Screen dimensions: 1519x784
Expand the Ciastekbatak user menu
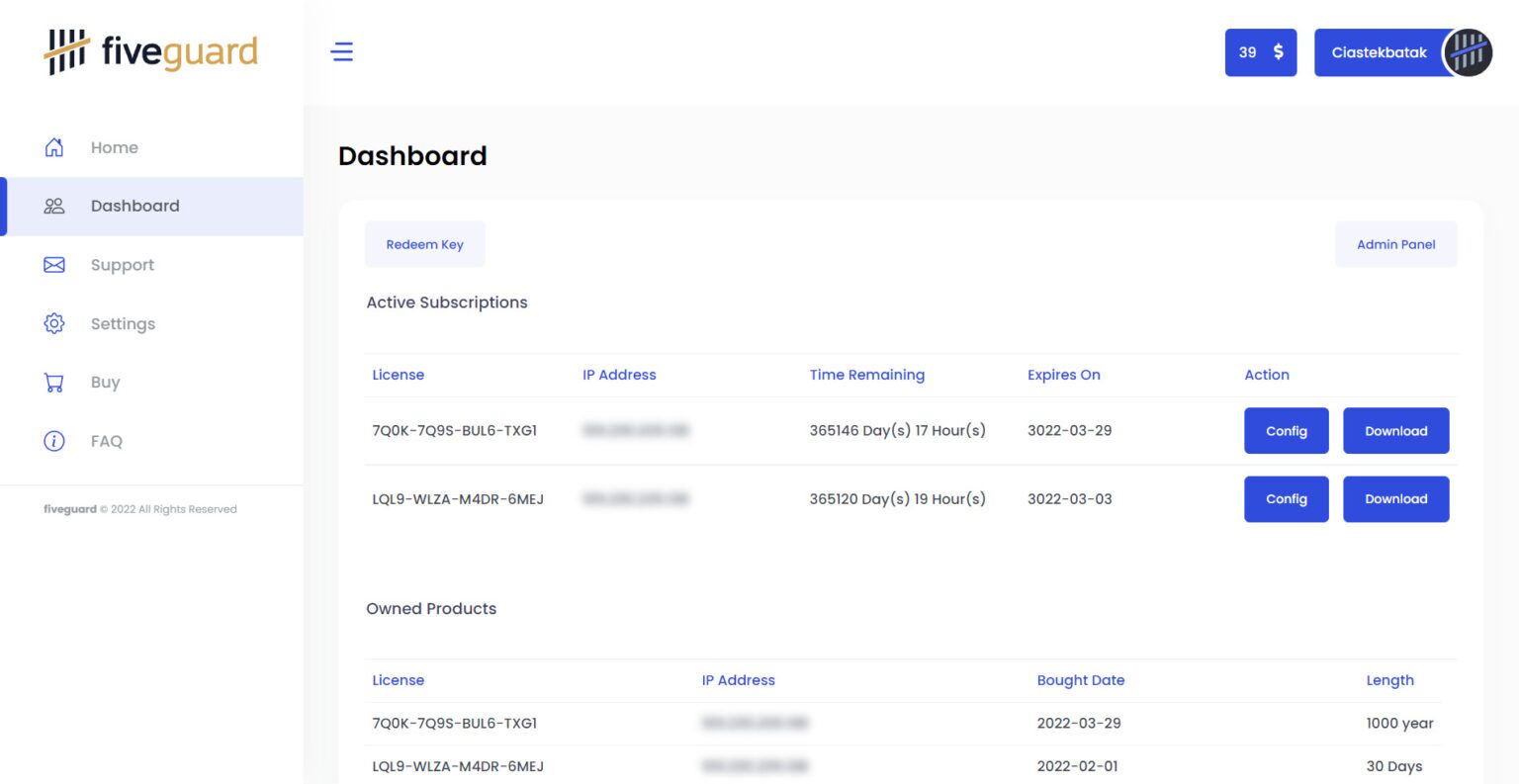coord(1379,52)
